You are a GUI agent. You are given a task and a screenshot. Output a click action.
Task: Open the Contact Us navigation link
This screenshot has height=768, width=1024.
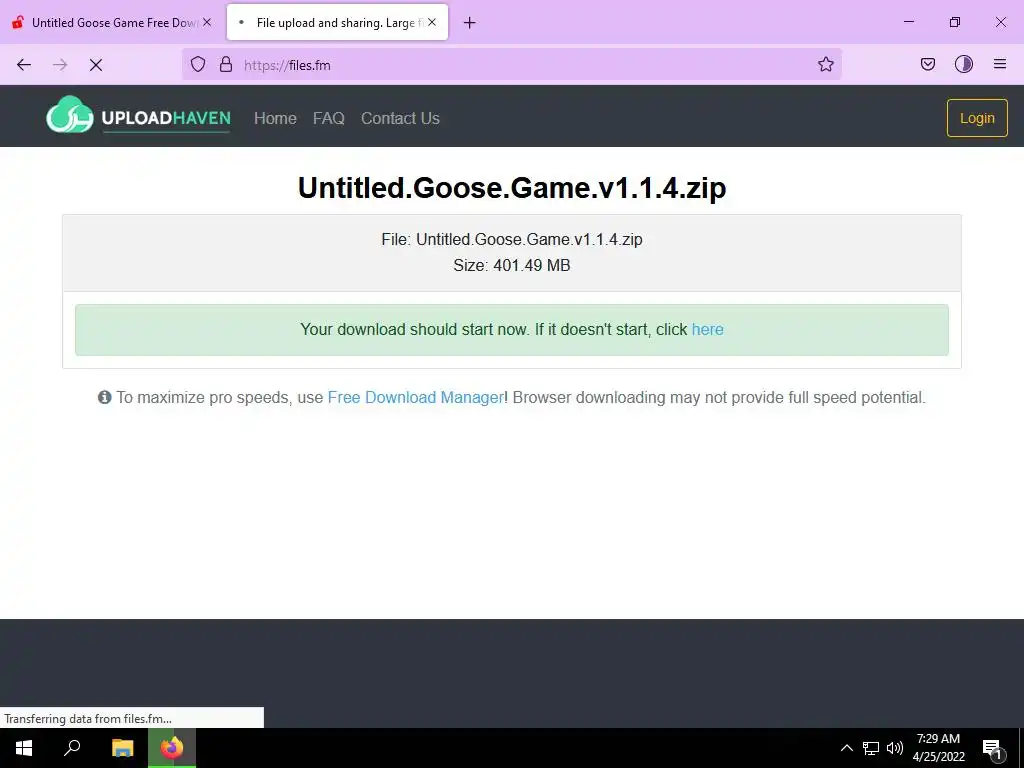point(400,118)
